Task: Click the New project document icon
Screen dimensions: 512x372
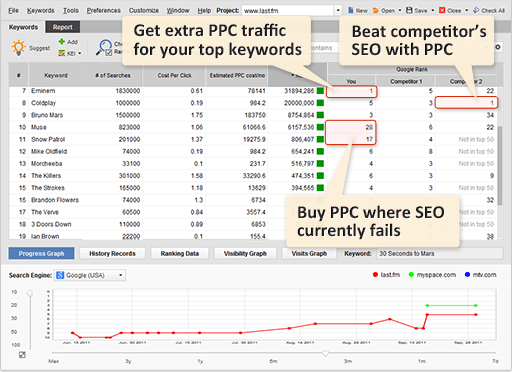Action: [x=351, y=10]
